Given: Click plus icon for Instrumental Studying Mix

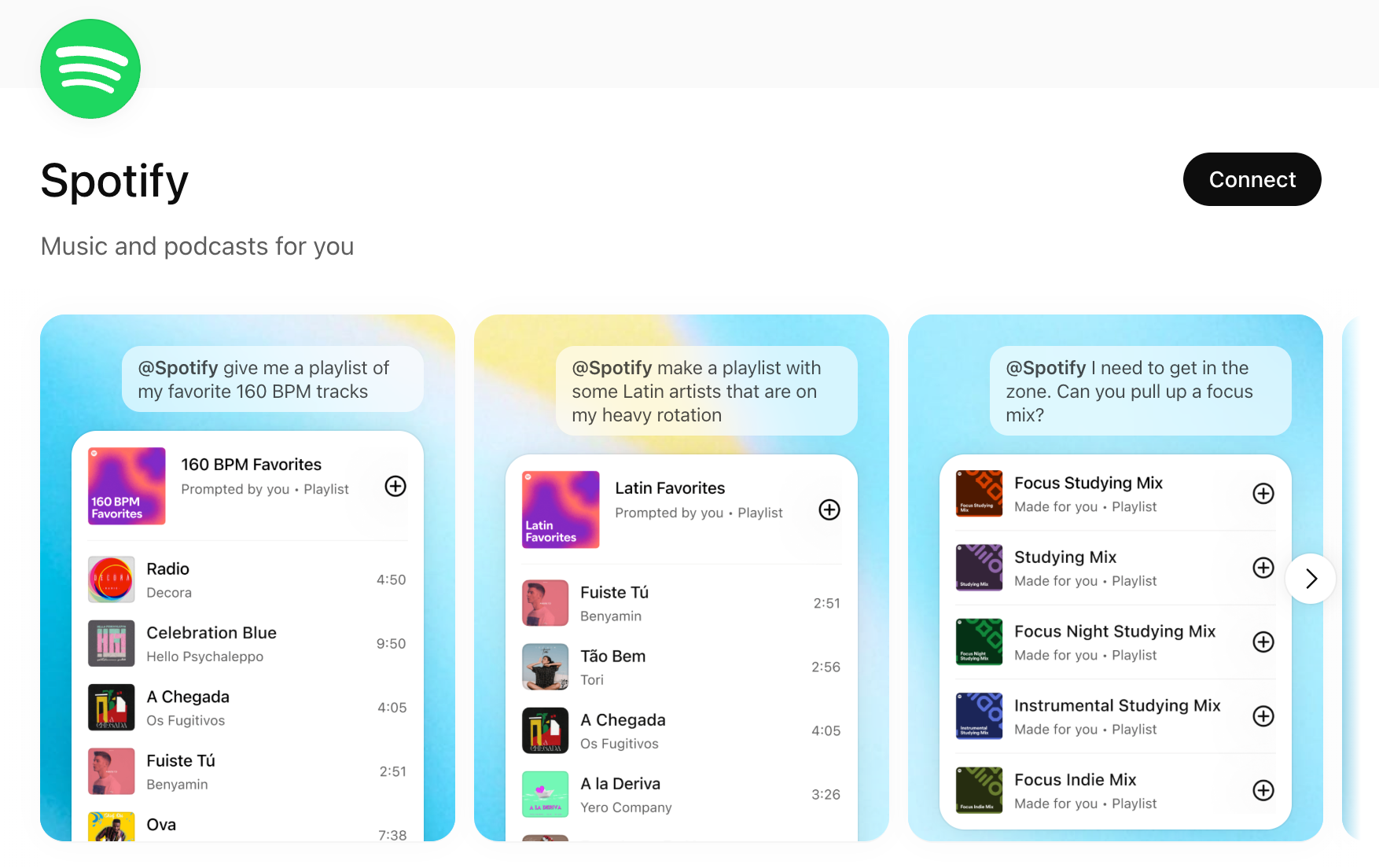Looking at the screenshot, I should coord(1263,716).
